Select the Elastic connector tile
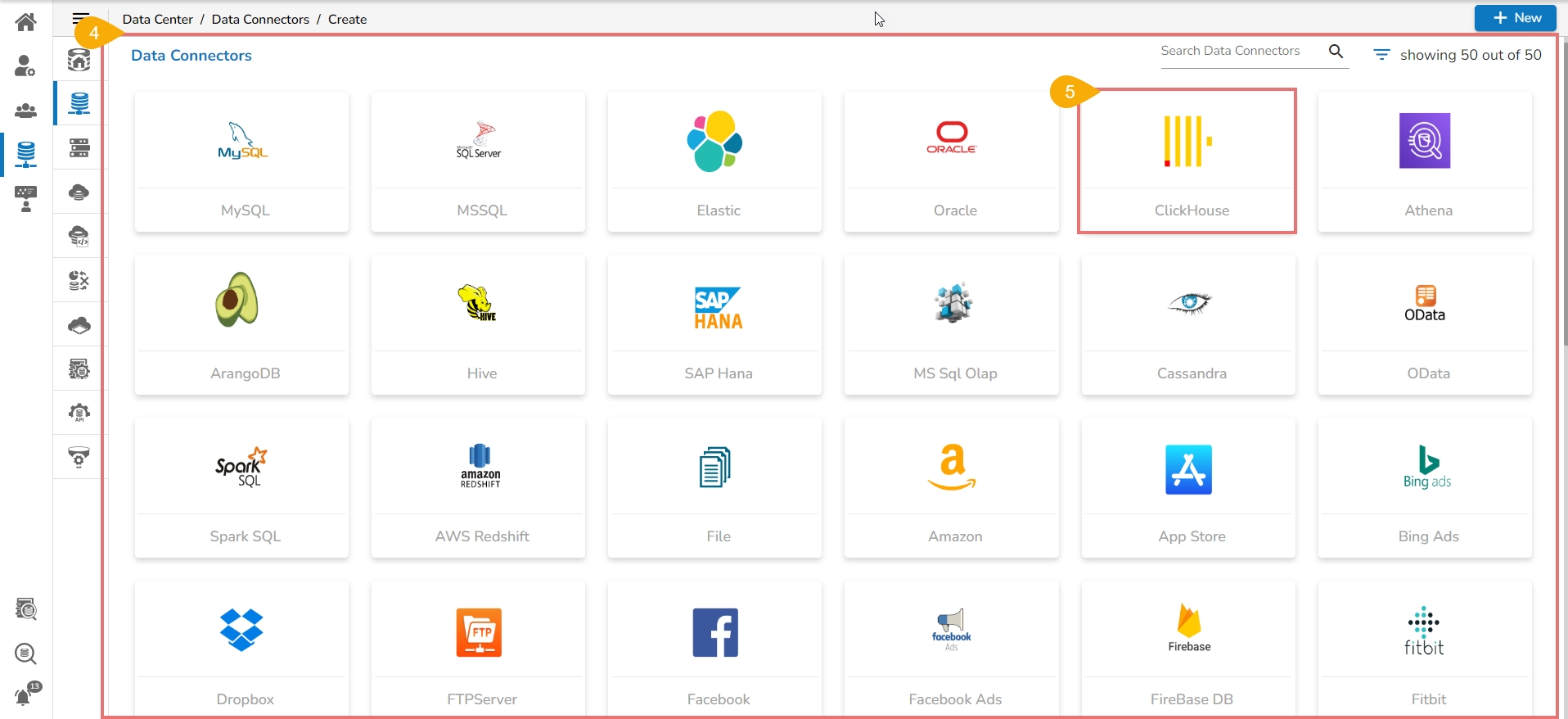This screenshot has width=1568, height=719. pyautogui.click(x=714, y=162)
